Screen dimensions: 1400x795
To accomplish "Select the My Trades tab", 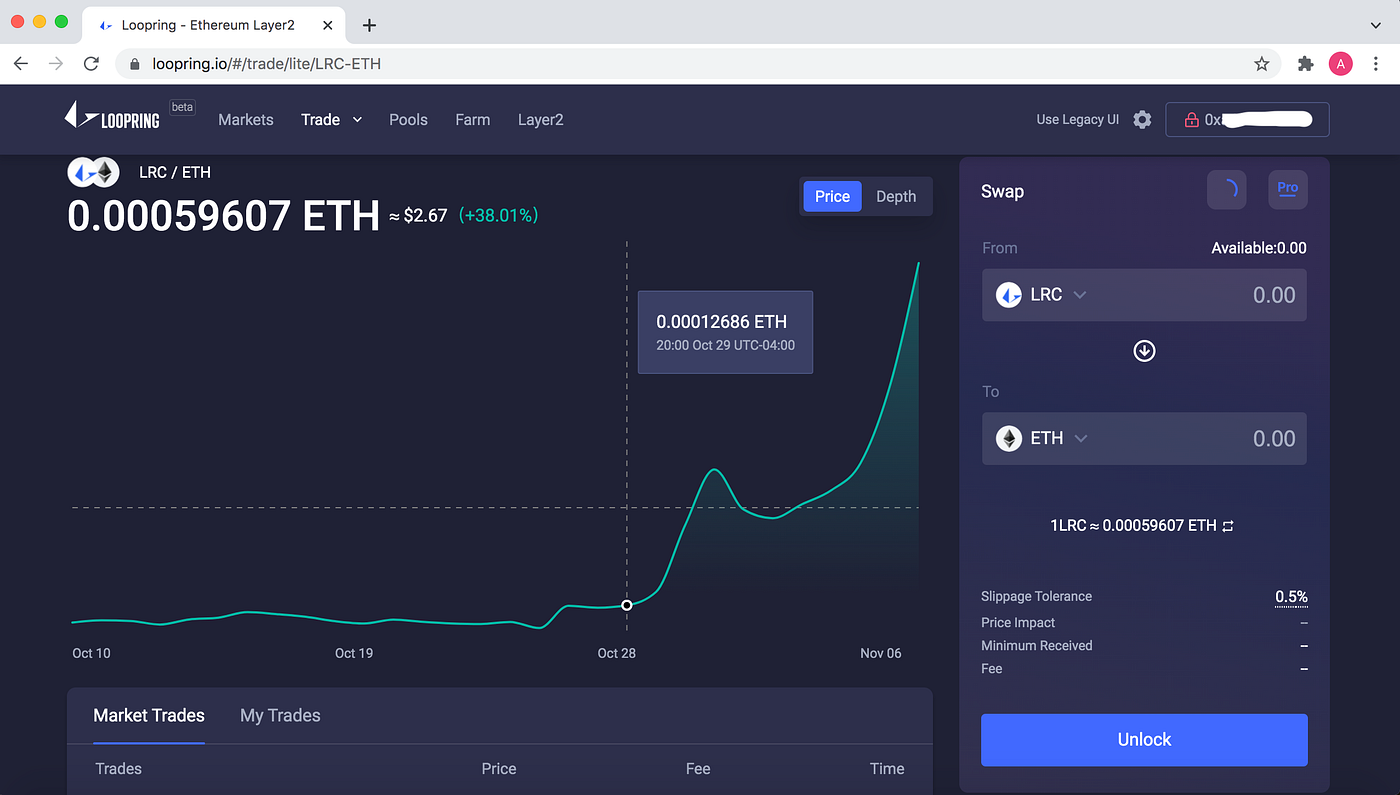I will click(x=280, y=716).
